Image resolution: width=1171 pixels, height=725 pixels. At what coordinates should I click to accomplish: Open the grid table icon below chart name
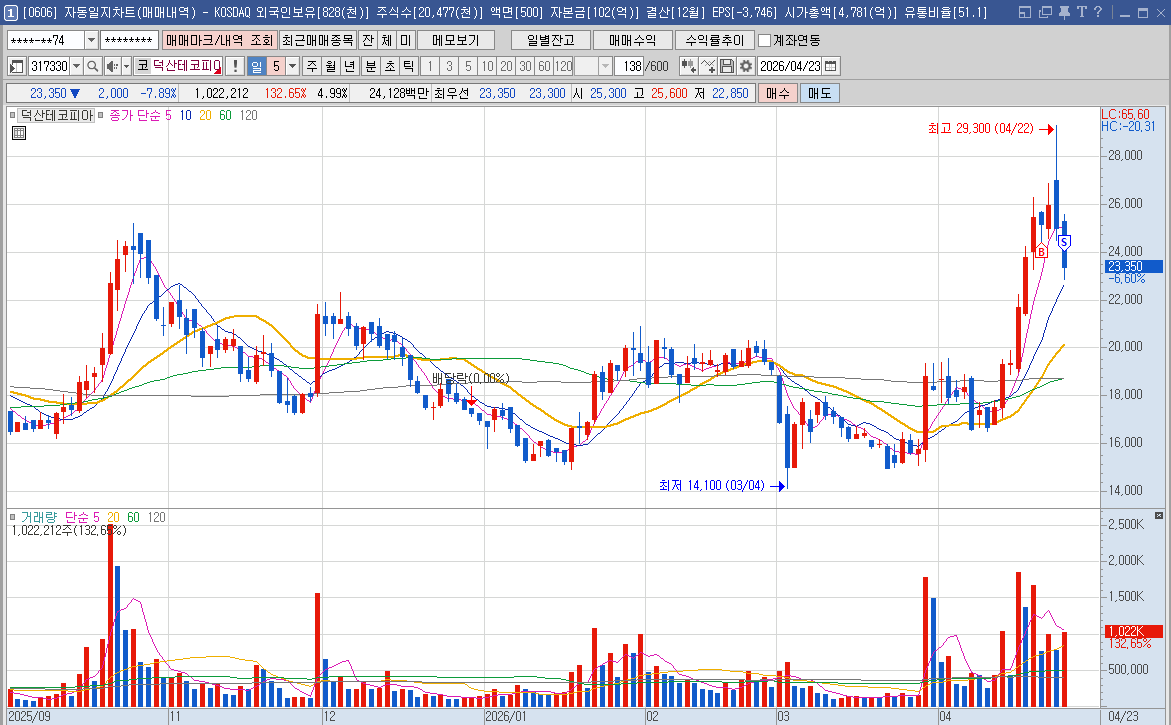[18, 132]
